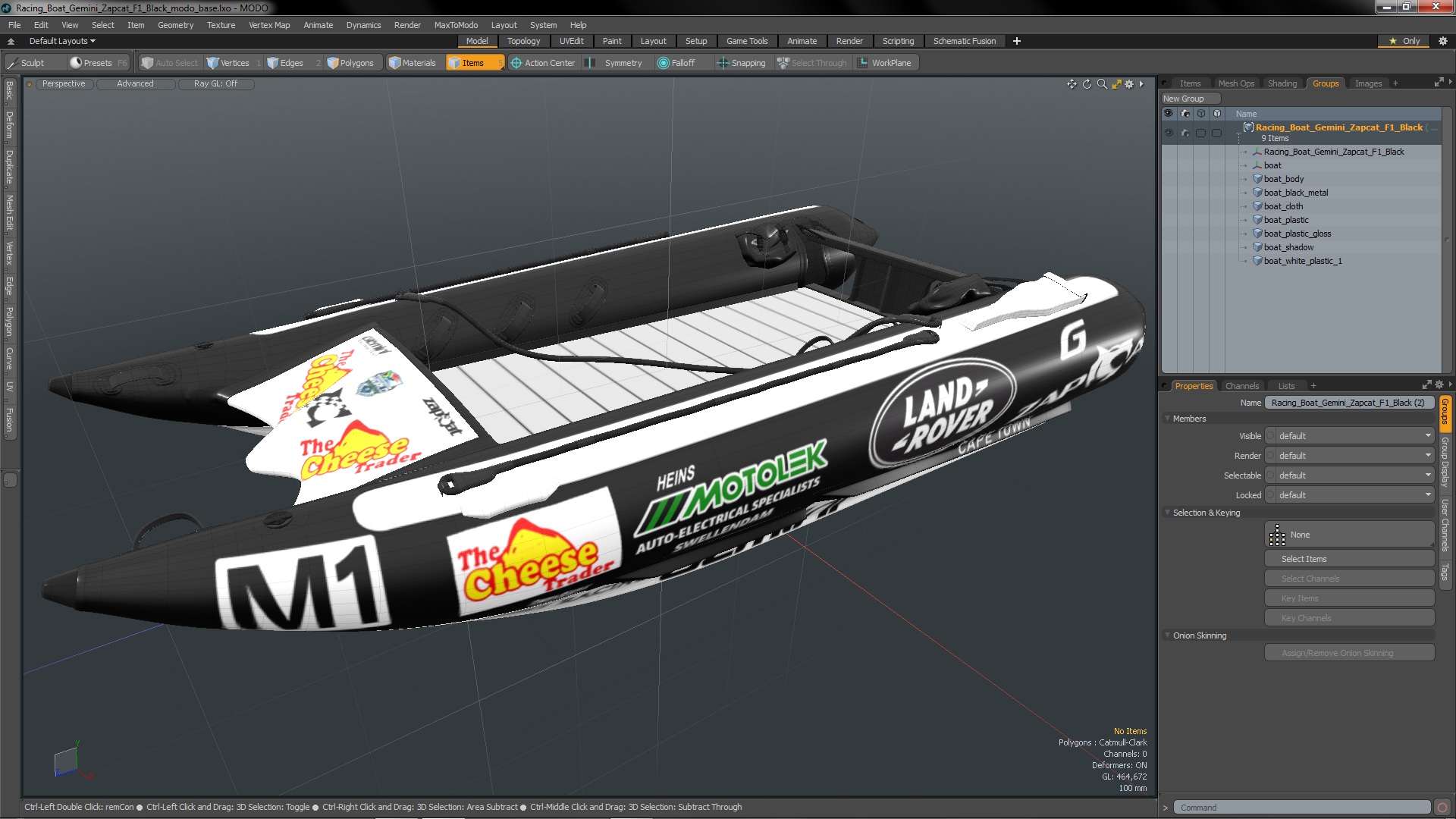Click the group hierarchy icon beside None
This screenshot has width=1456, height=819.
coord(1277,535)
